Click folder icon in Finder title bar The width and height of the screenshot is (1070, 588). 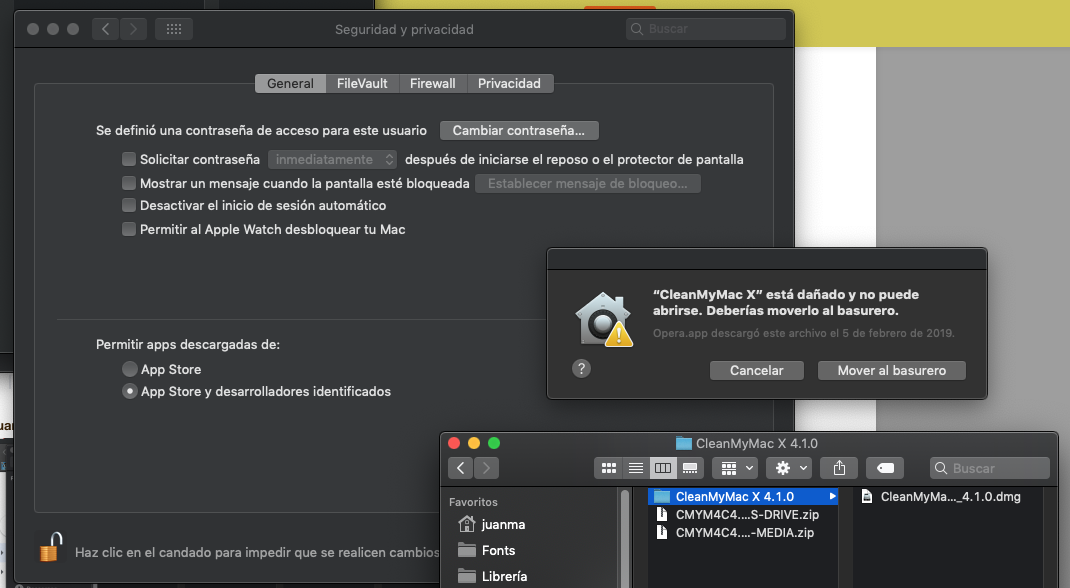[684, 443]
